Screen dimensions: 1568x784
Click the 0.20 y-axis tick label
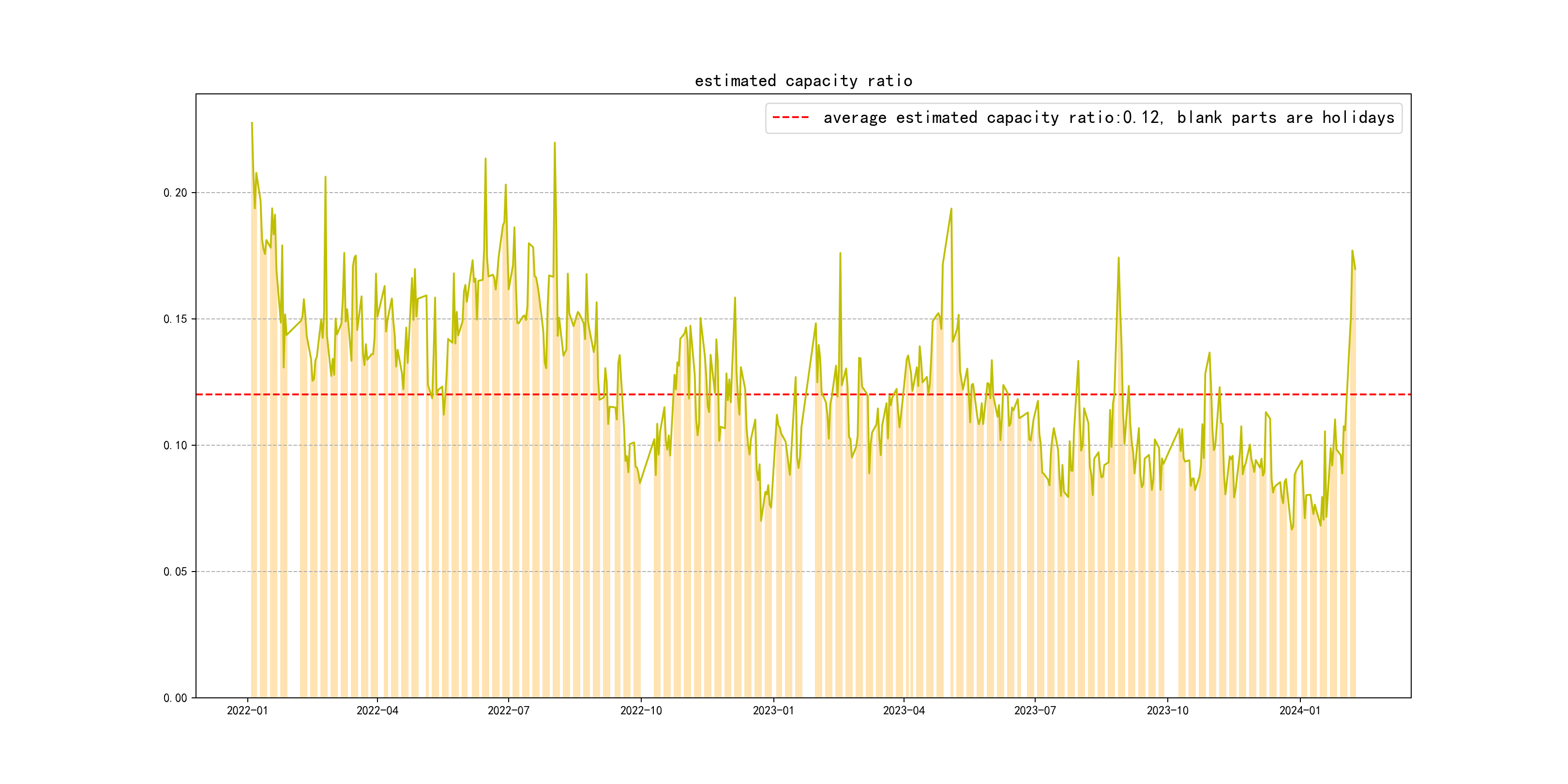tap(175, 193)
